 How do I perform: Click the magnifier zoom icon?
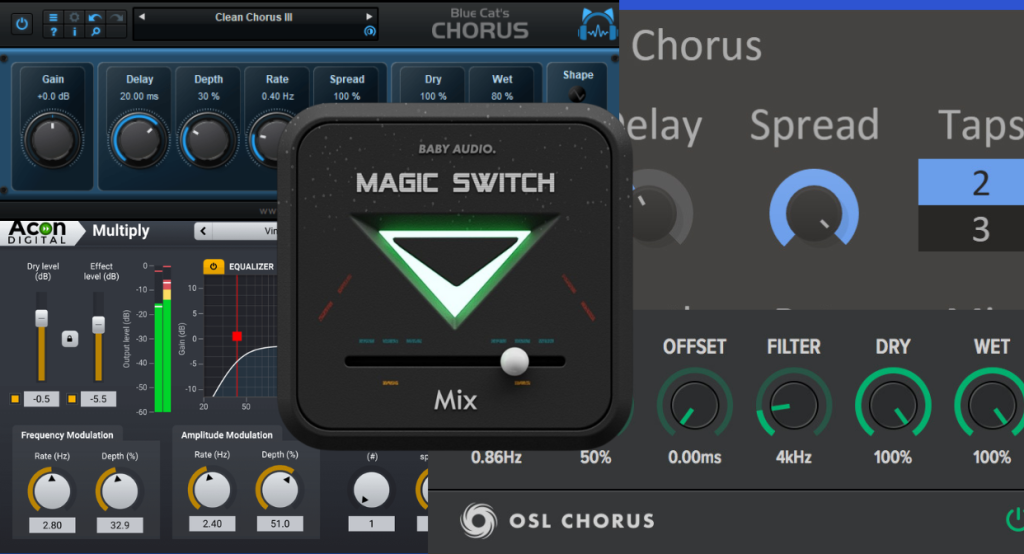(x=95, y=32)
